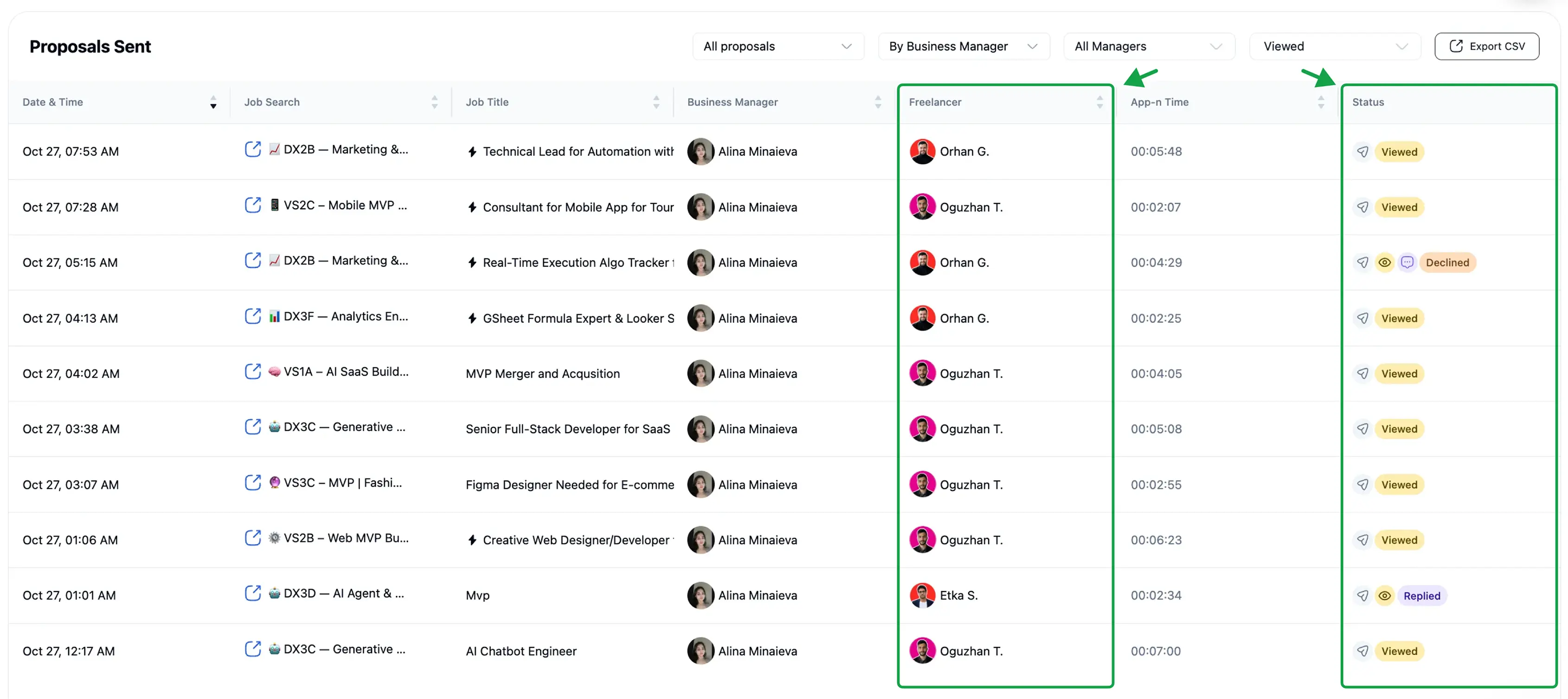Click the Export CSV button
The height and width of the screenshot is (699, 1568).
pos(1487,45)
